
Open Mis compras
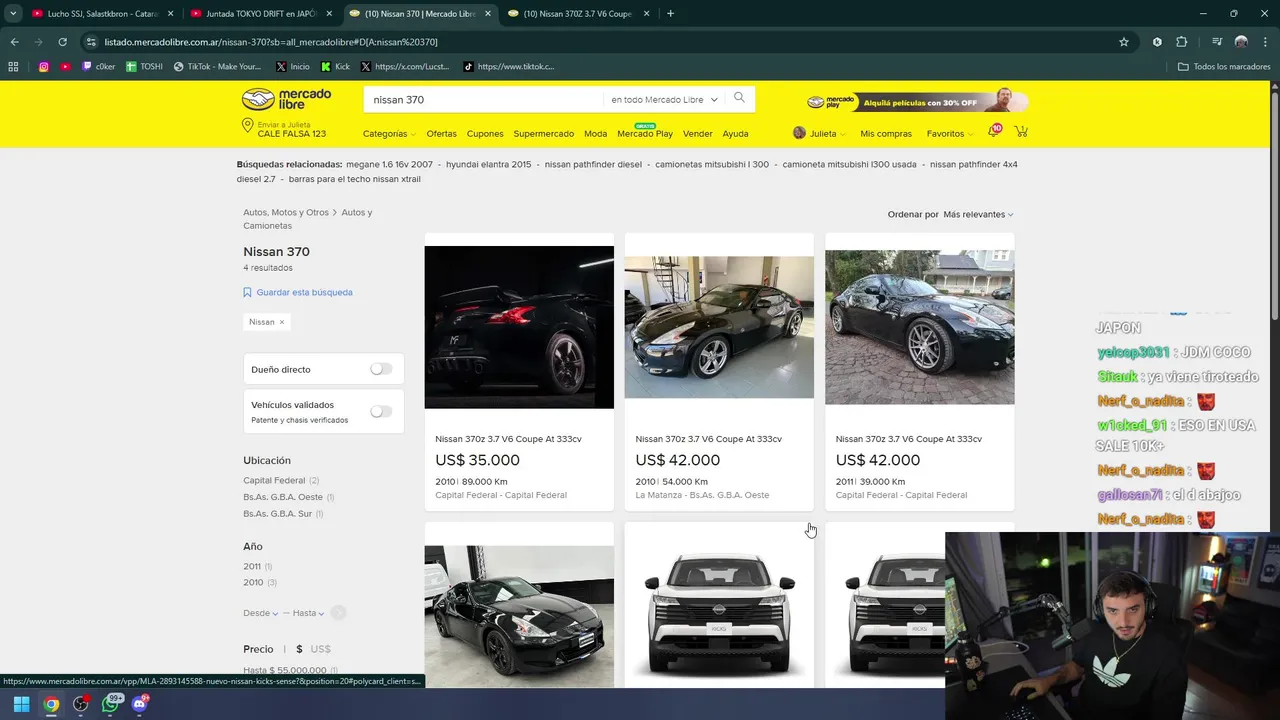click(x=886, y=134)
